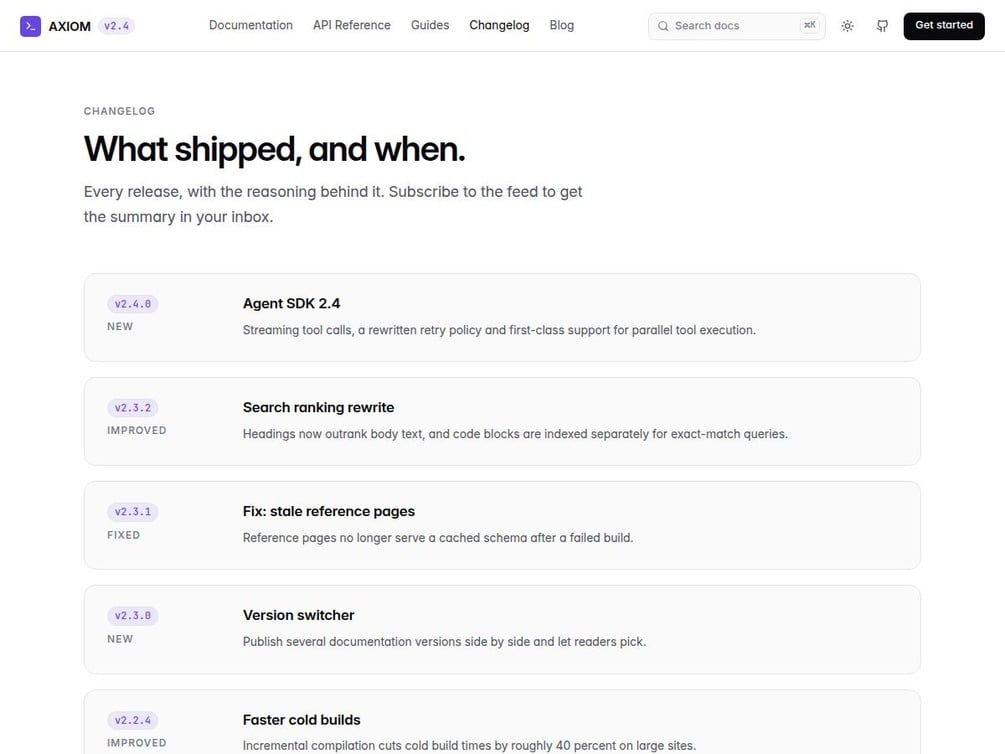Open the Version switcher release entry
Viewport: 1005px width, 754px height.
(x=502, y=629)
